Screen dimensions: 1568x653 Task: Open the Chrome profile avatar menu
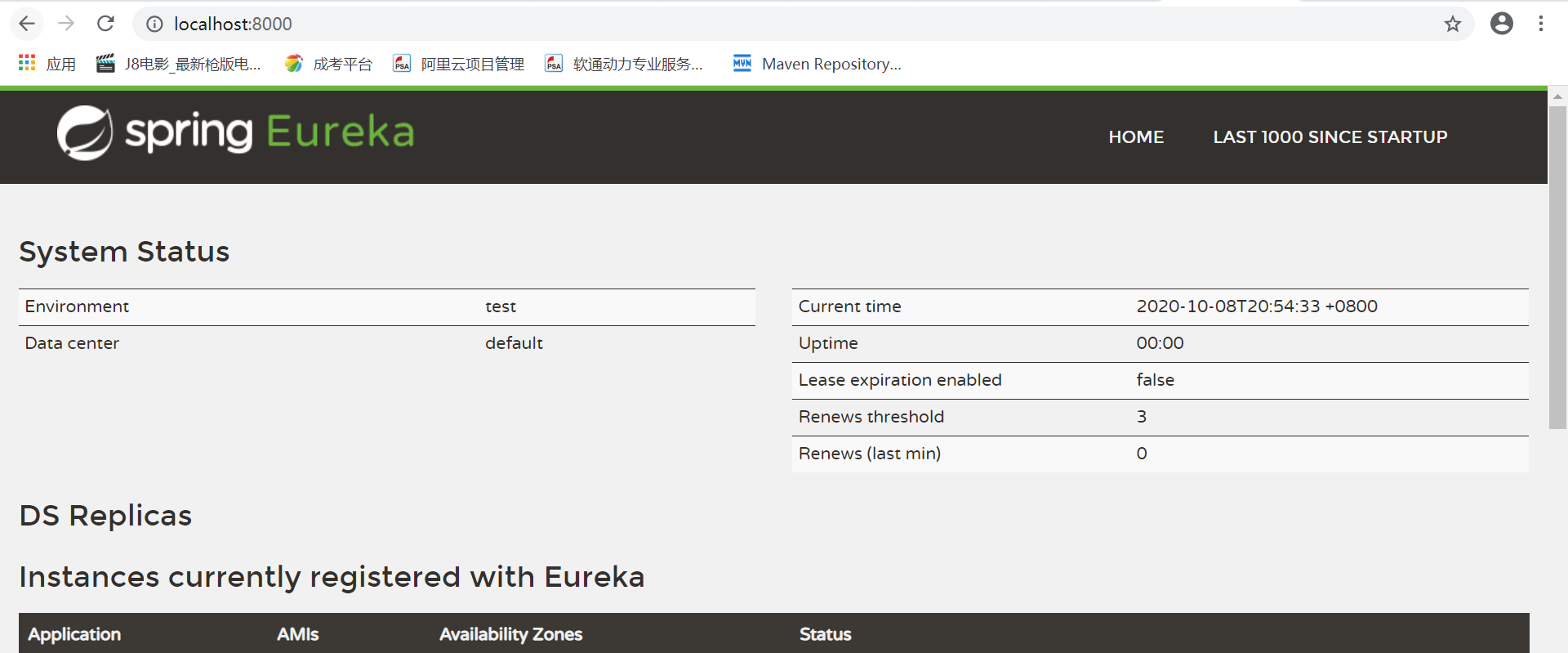coord(1501,24)
